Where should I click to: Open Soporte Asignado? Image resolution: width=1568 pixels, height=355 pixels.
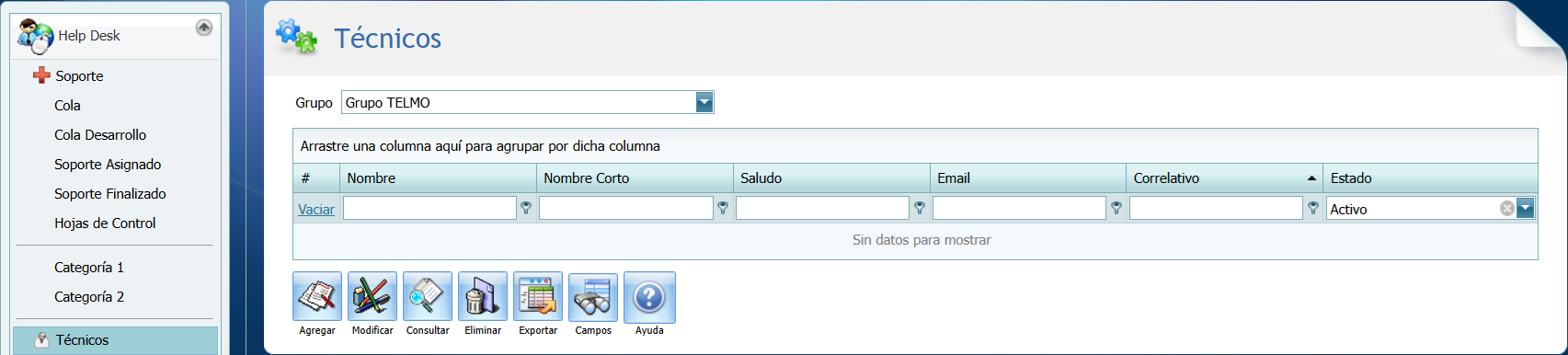click(108, 165)
